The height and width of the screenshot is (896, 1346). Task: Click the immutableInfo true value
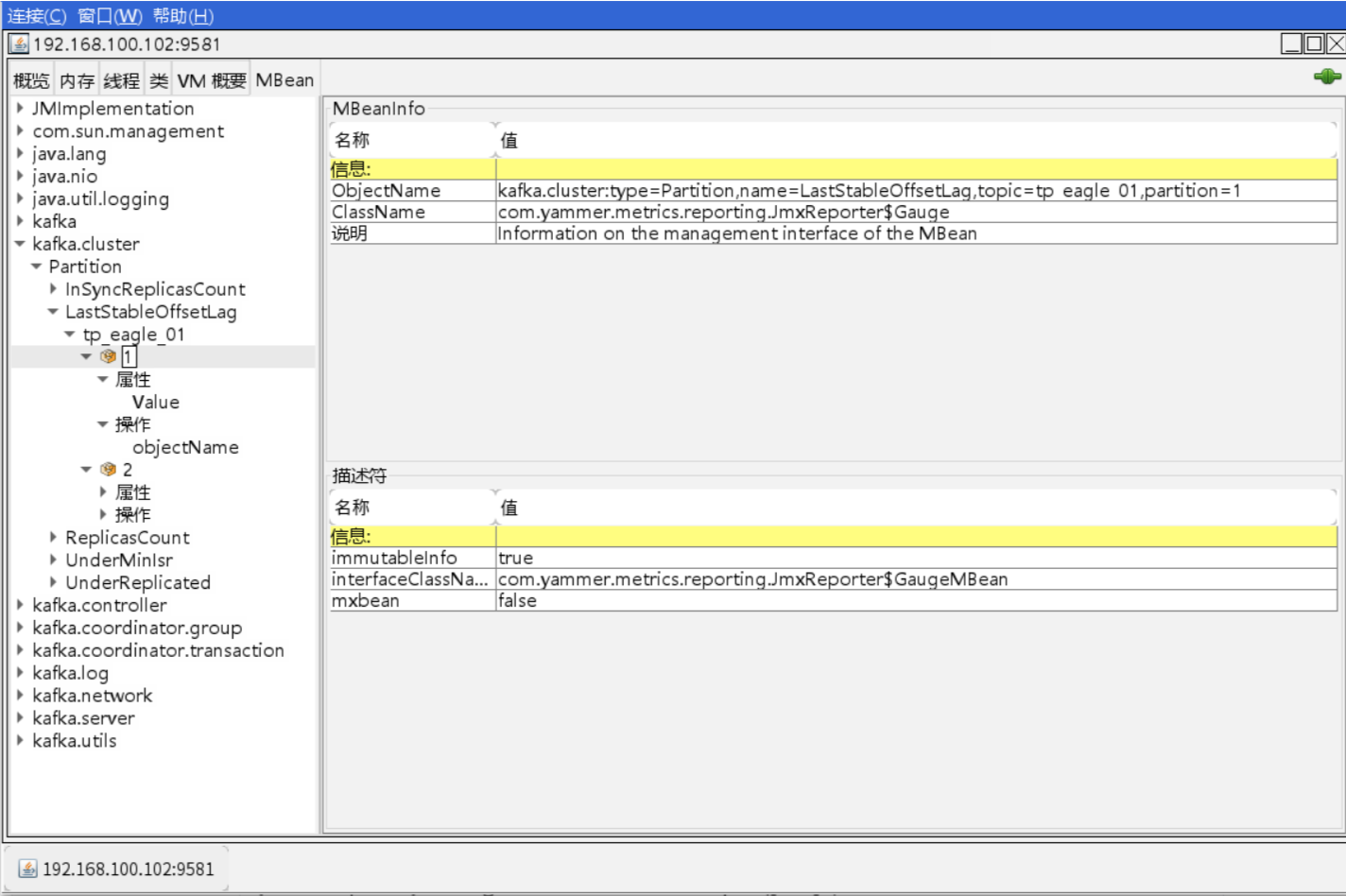(x=916, y=558)
